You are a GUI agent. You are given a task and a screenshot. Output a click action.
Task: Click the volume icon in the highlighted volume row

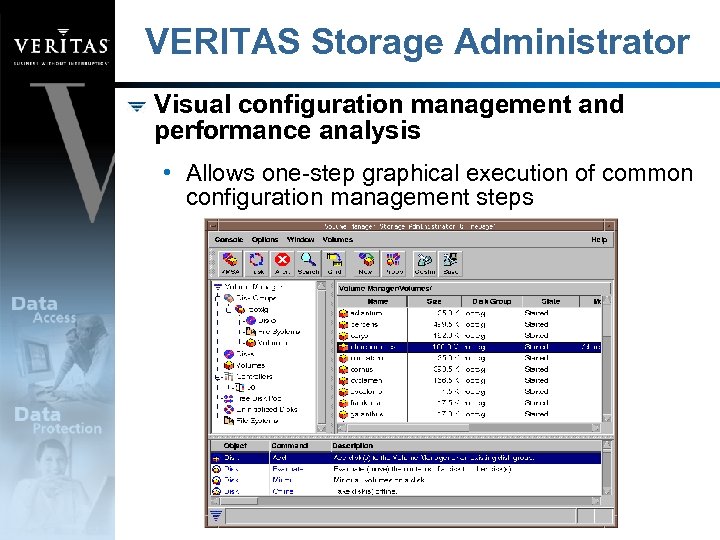[x=343, y=347]
